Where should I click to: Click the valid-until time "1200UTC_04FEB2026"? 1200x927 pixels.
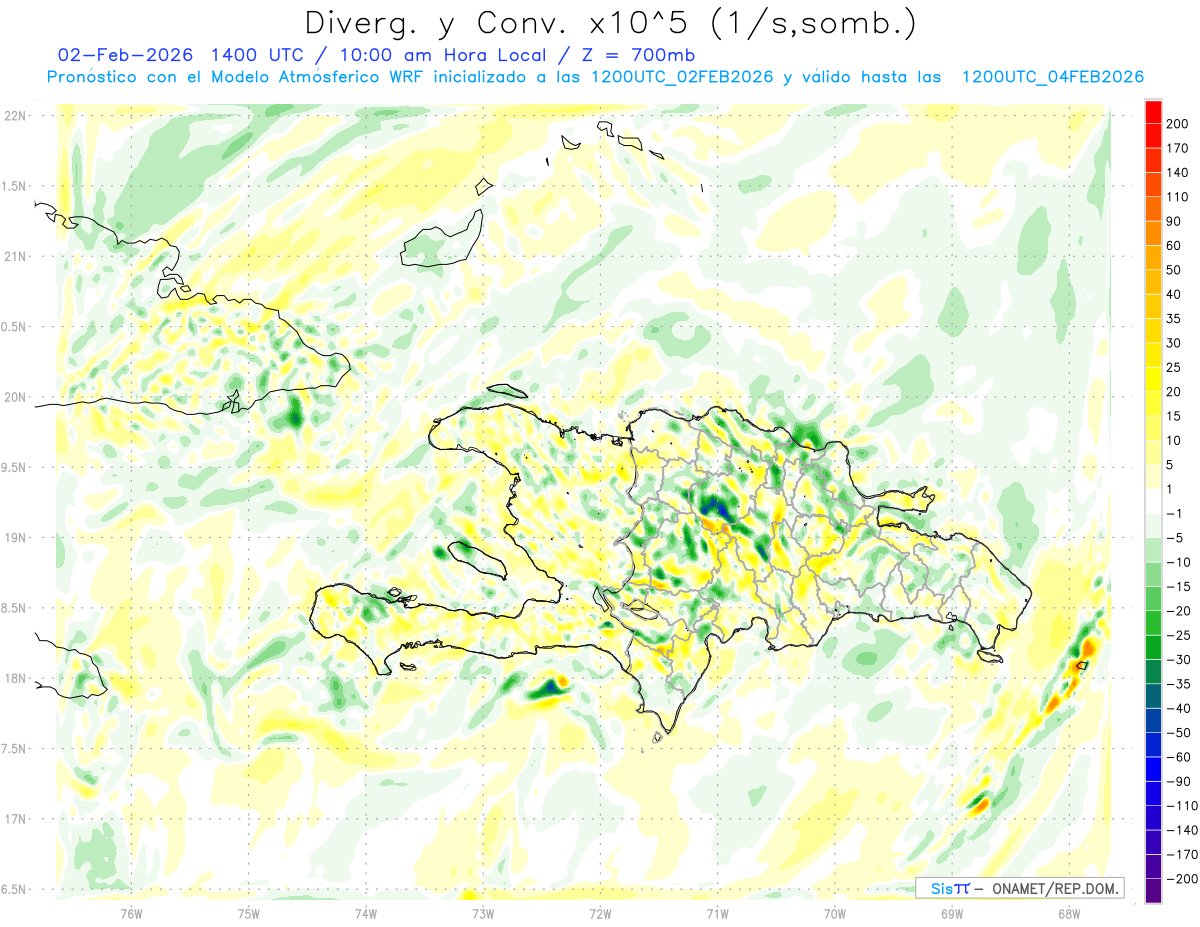coord(1053,77)
